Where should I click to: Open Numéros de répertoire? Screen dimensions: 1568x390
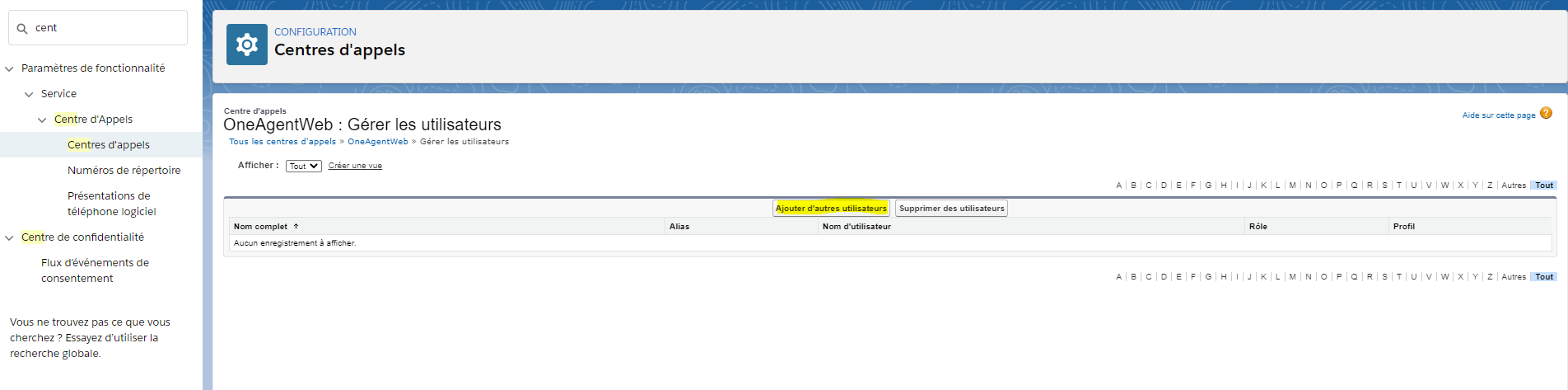coord(124,171)
